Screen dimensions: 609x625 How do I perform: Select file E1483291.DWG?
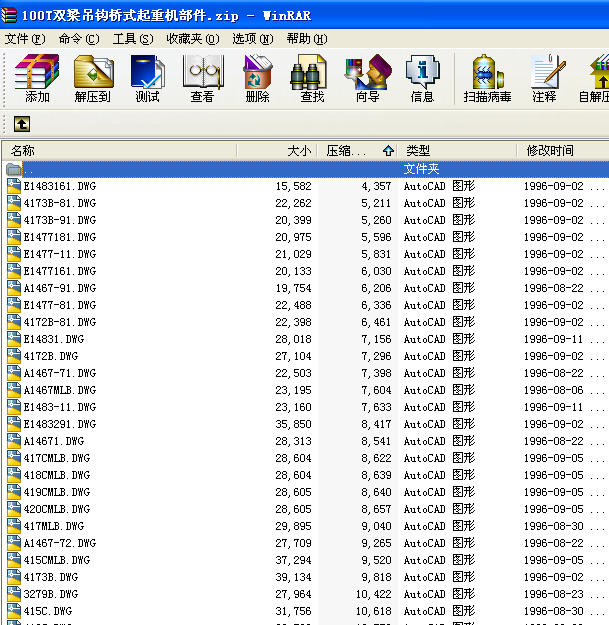click(x=60, y=424)
